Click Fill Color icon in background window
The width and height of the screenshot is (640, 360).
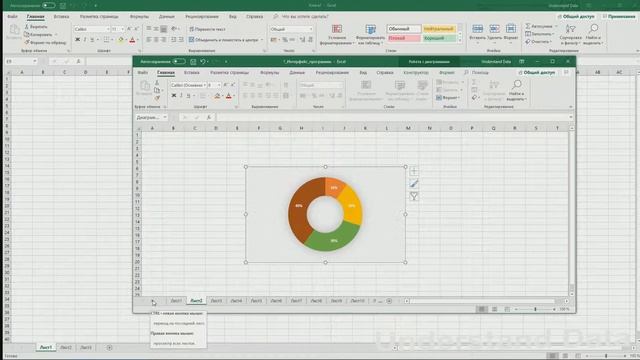click(120, 40)
